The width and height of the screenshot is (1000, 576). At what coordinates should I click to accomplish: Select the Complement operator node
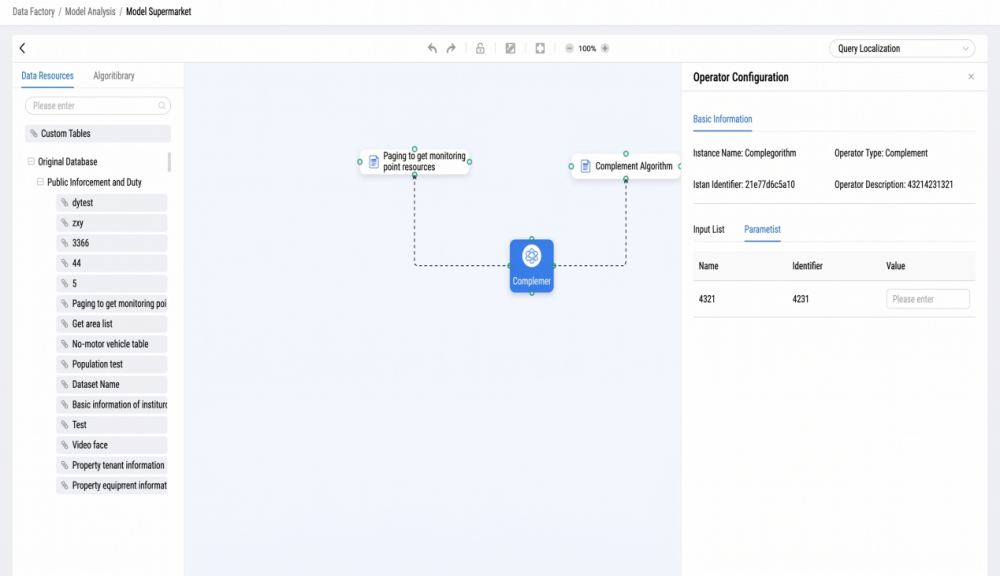pyautogui.click(x=531, y=266)
